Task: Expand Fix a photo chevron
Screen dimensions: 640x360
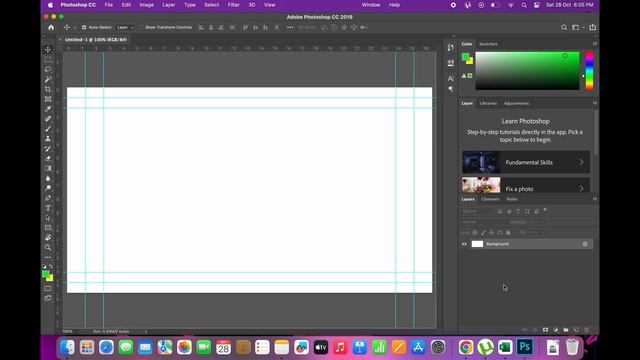Action: point(581,189)
